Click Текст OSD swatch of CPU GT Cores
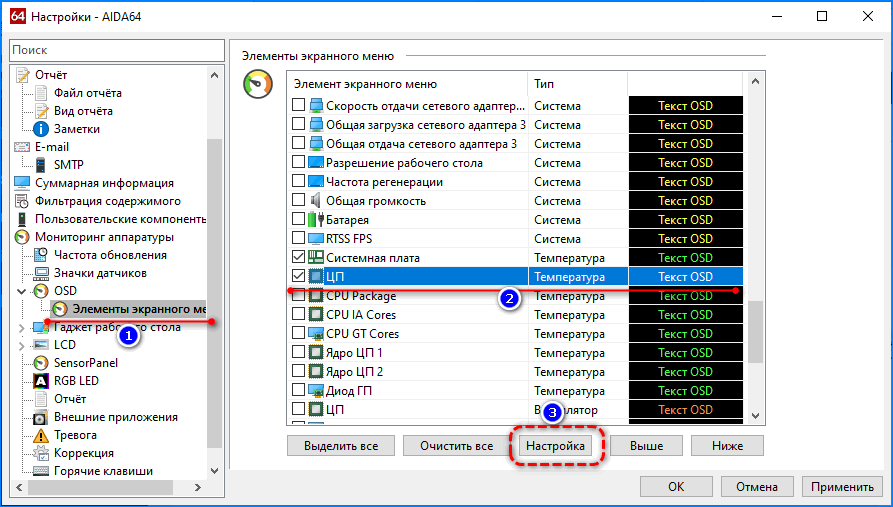Screen dimensions: 893x507 (686, 334)
